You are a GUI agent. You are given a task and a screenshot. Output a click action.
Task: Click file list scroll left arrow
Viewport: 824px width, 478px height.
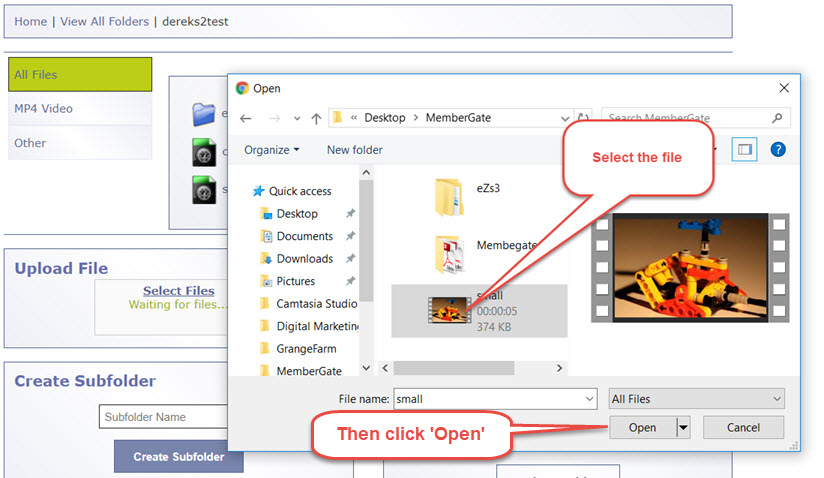(385, 368)
